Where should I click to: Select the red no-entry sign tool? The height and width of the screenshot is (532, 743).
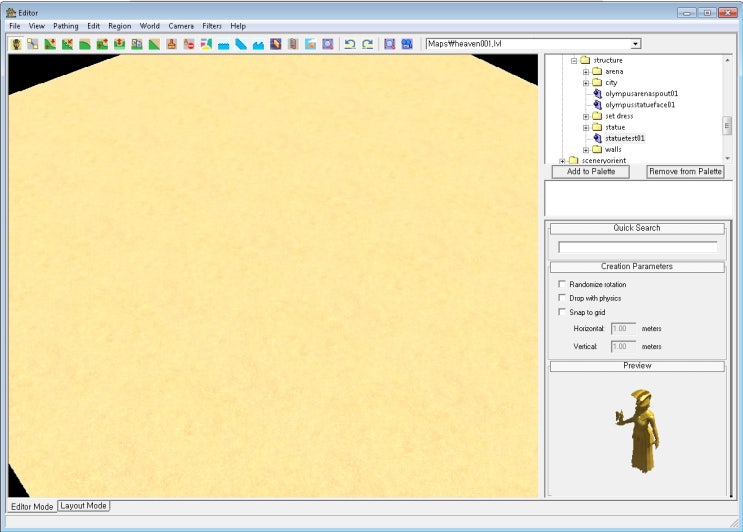pyautogui.click(x=189, y=44)
